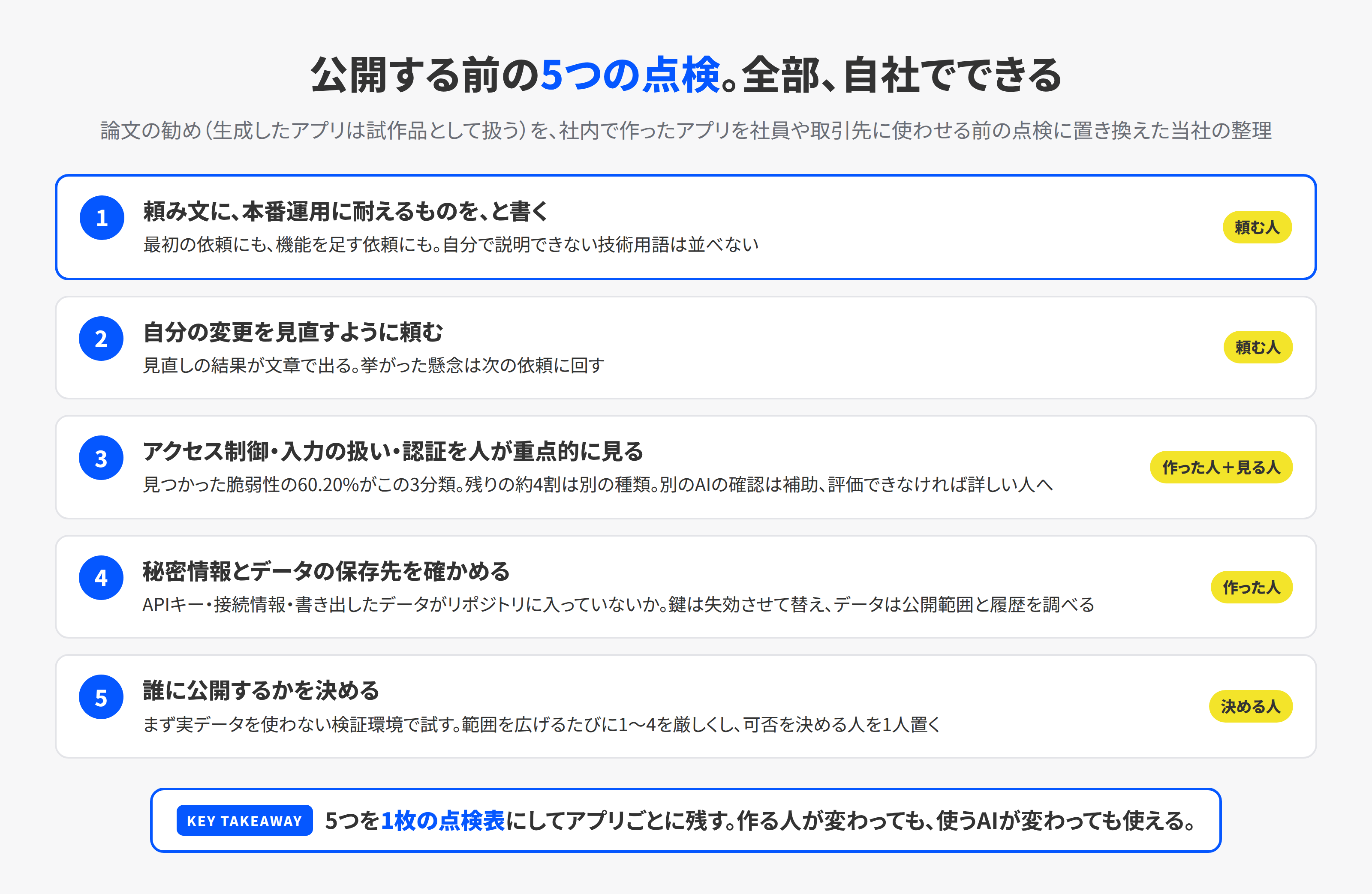Screen dimensions: 1372x894
Task: Click the blue 5つの点検 words in title
Action: (631, 75)
